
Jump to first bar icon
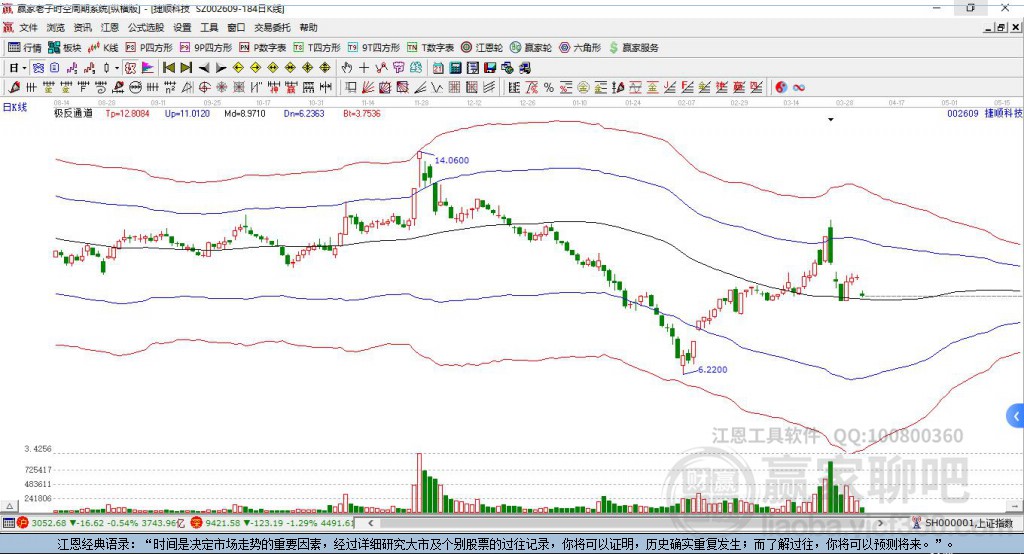pos(168,68)
